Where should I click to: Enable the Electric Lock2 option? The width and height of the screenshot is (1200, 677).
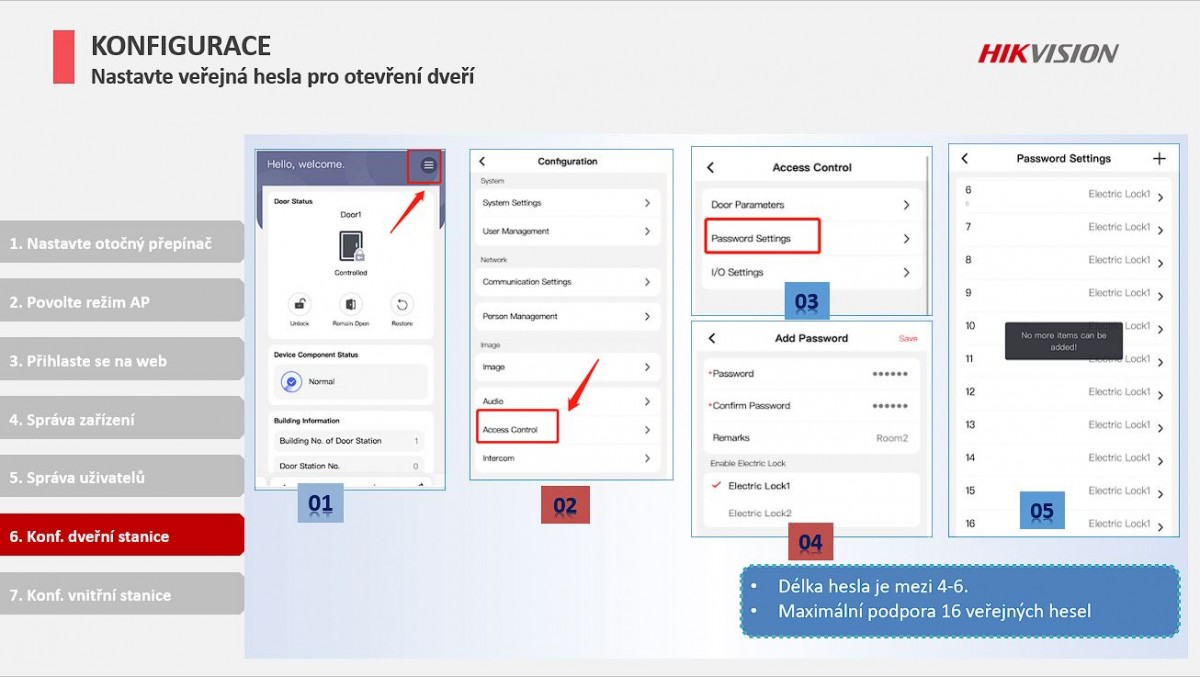pos(759,513)
